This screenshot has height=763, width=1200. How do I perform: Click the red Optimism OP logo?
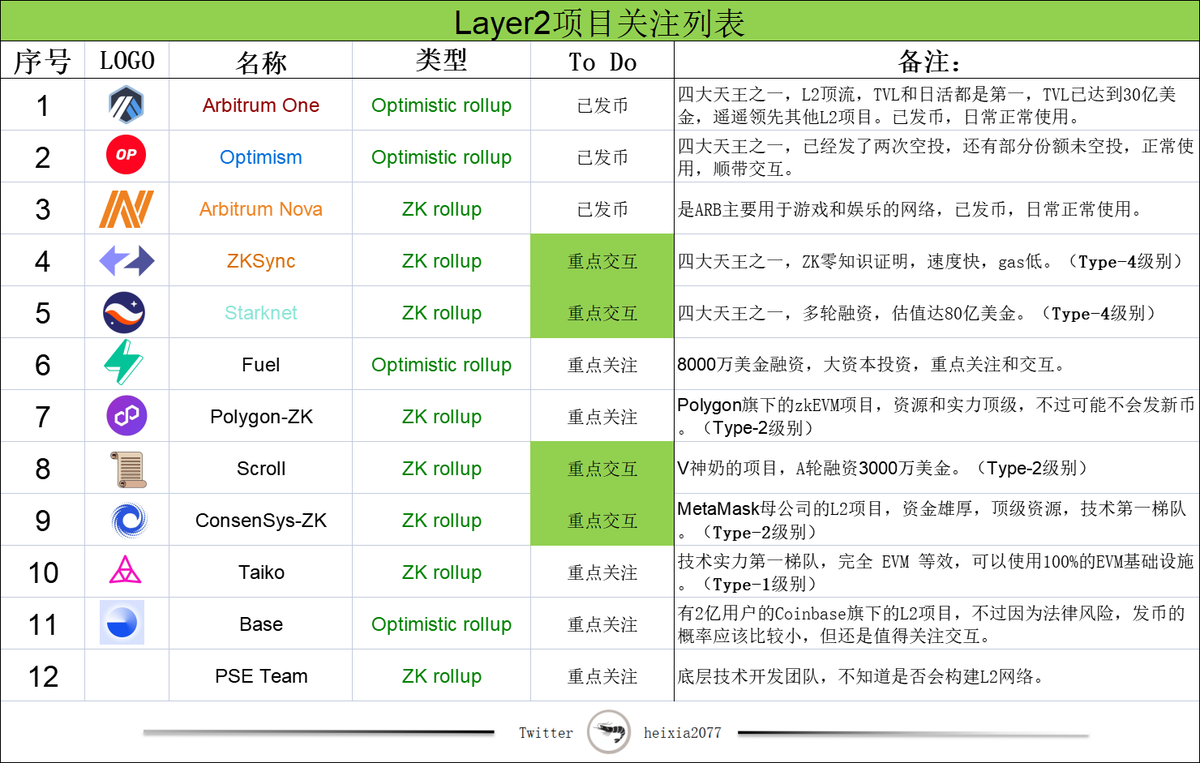pos(126,156)
